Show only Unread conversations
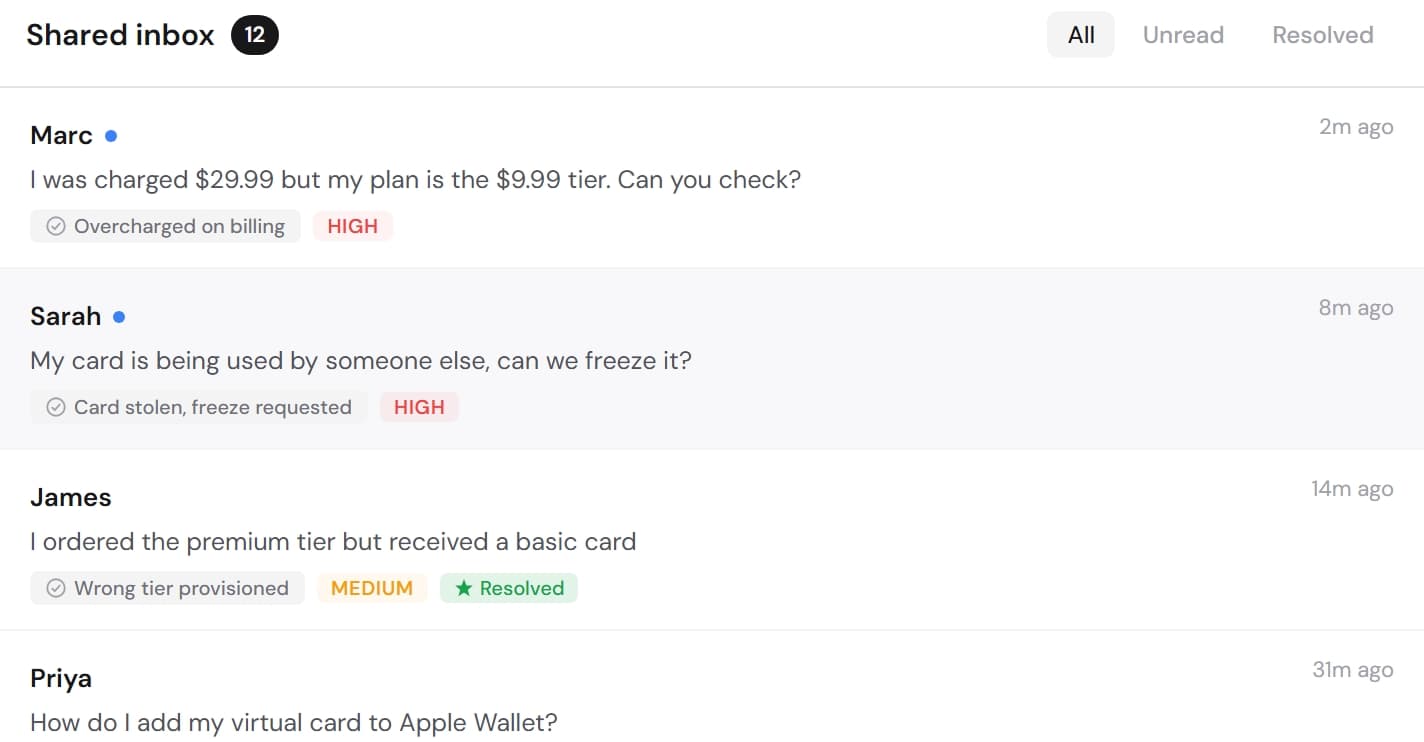The image size is (1424, 742). point(1183,35)
